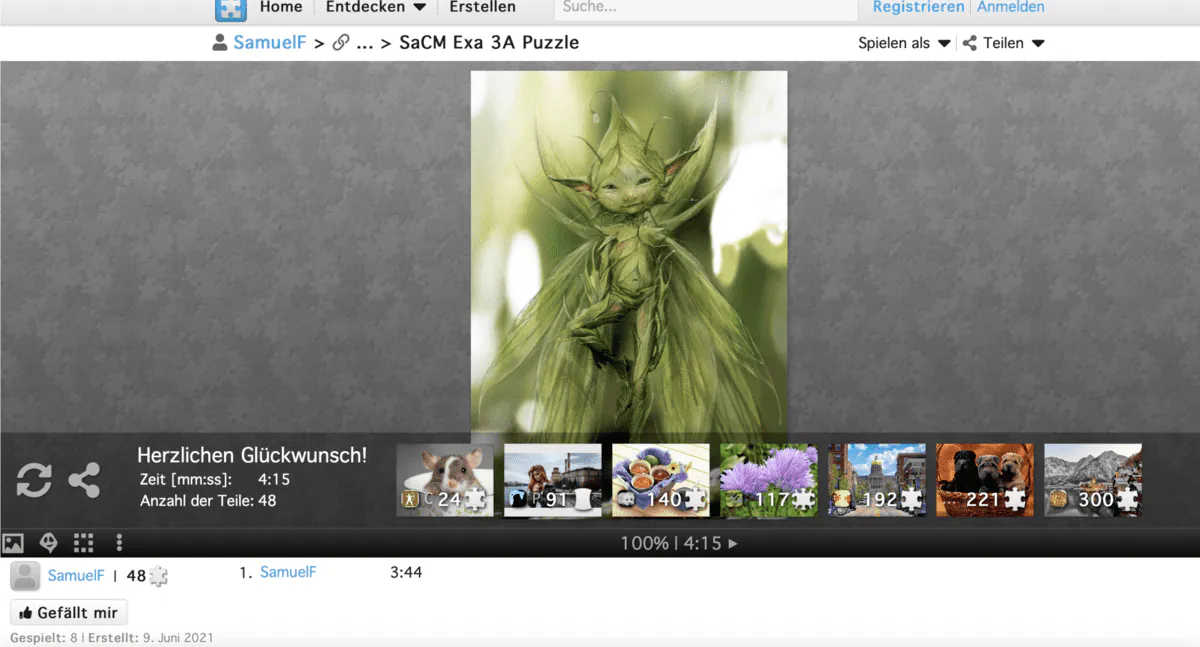Viewport: 1200px width, 647px height.
Task: Click the leaderboard time 3:44
Action: [406, 572]
